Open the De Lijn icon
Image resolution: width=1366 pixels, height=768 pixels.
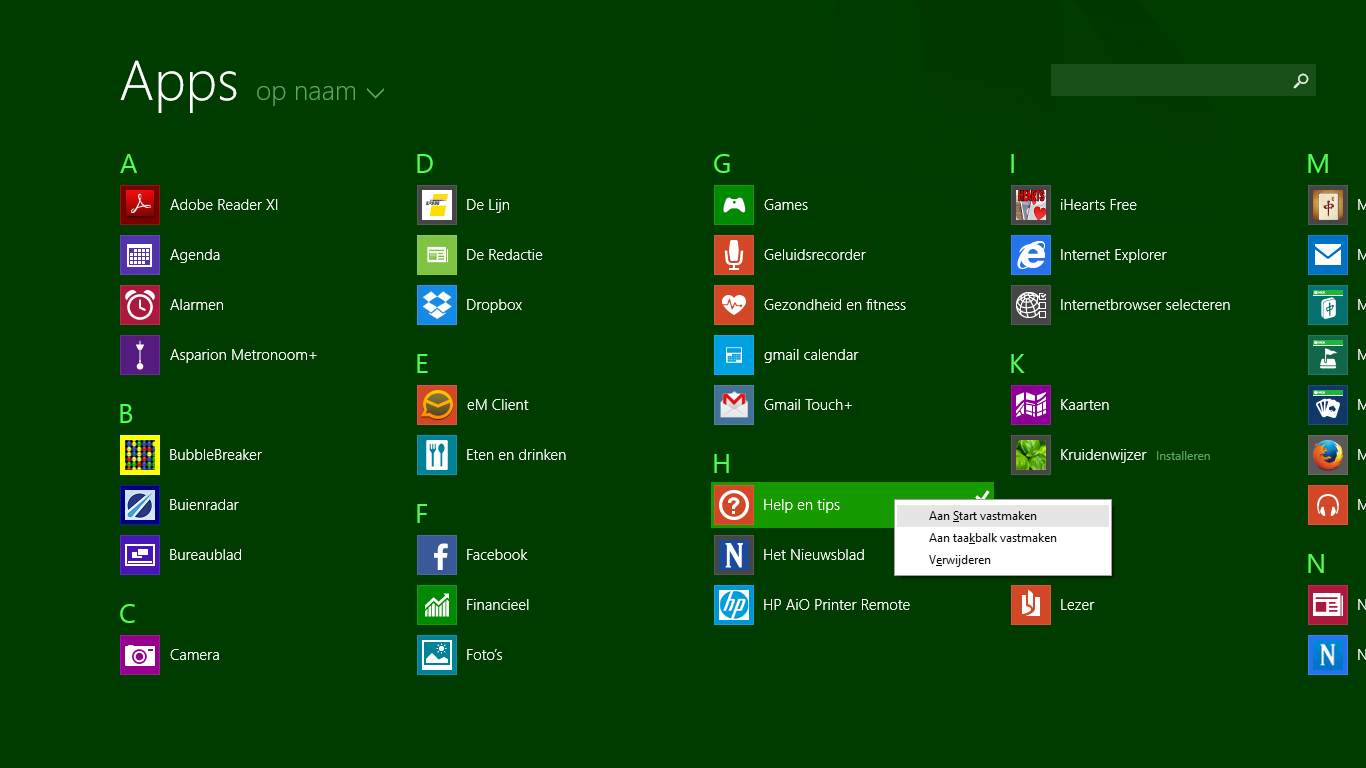pyautogui.click(x=437, y=205)
